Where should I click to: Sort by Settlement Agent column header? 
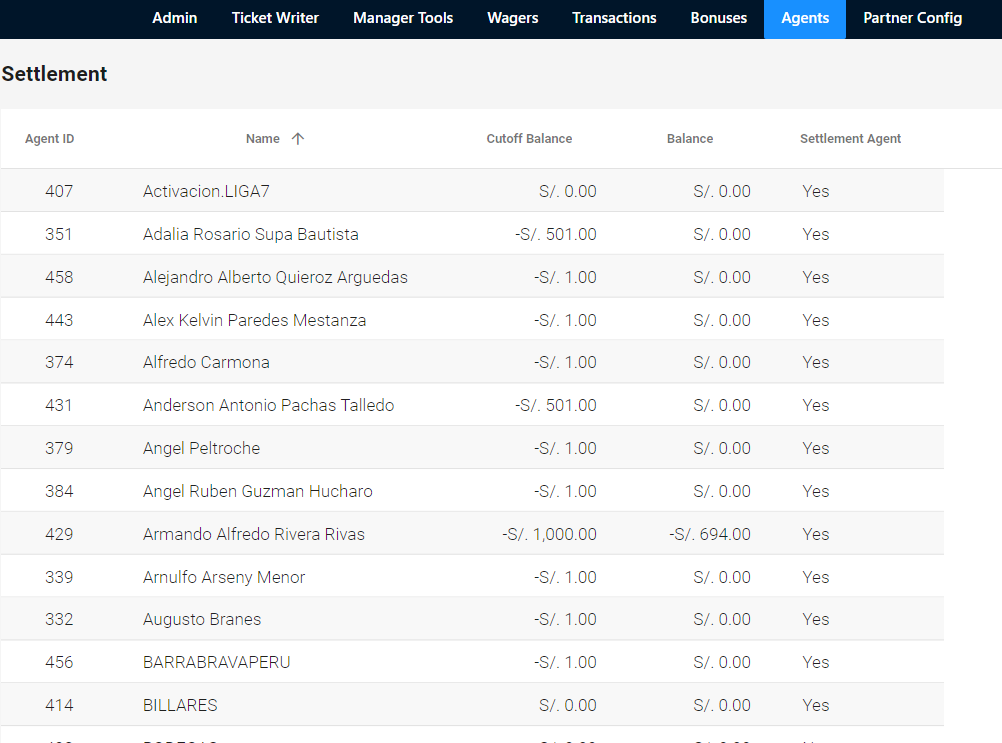850,139
